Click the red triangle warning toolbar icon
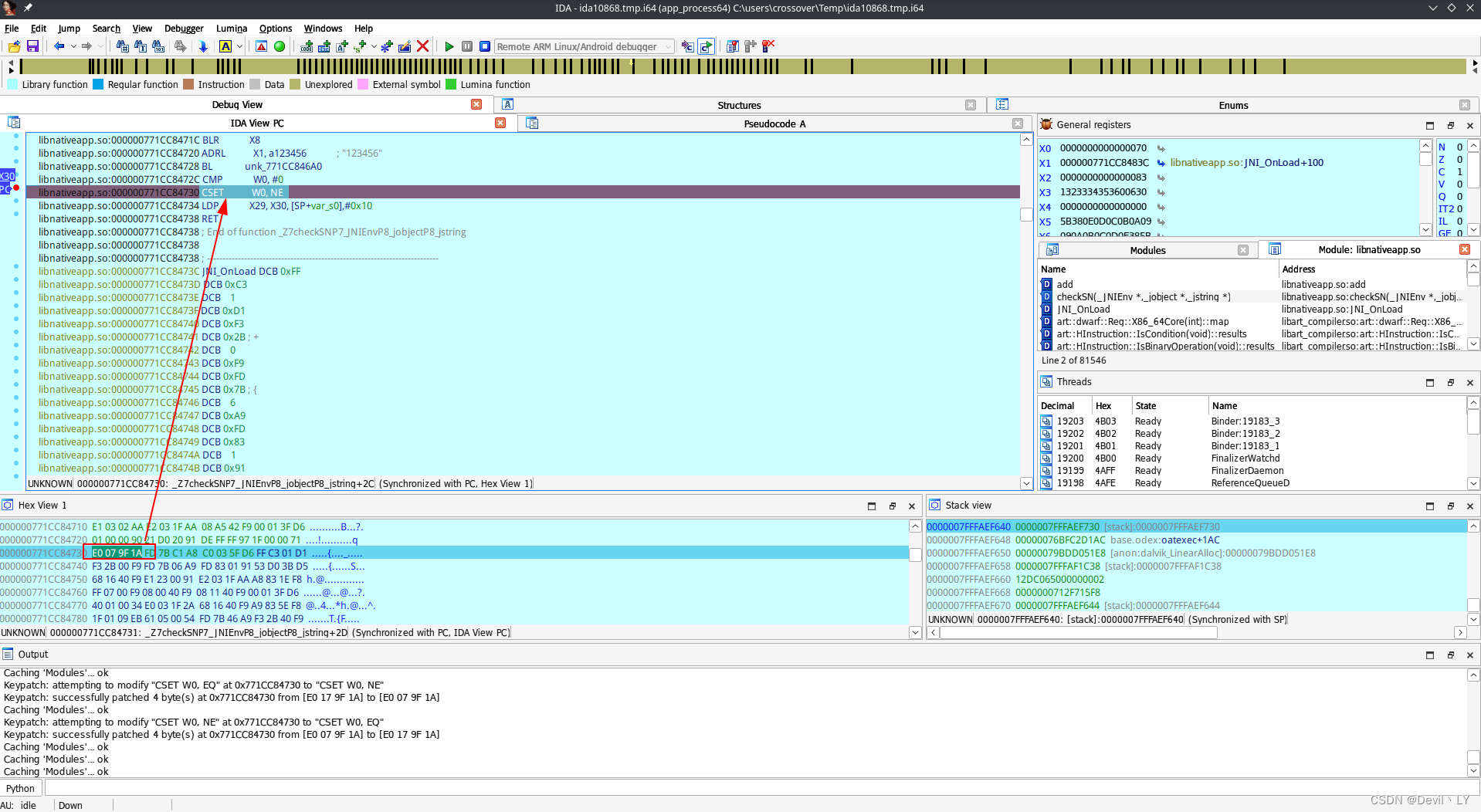 262,46
